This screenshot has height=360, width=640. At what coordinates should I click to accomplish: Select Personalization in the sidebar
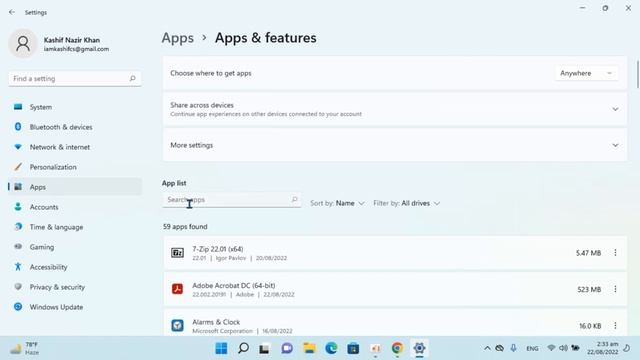pyautogui.click(x=75, y=167)
